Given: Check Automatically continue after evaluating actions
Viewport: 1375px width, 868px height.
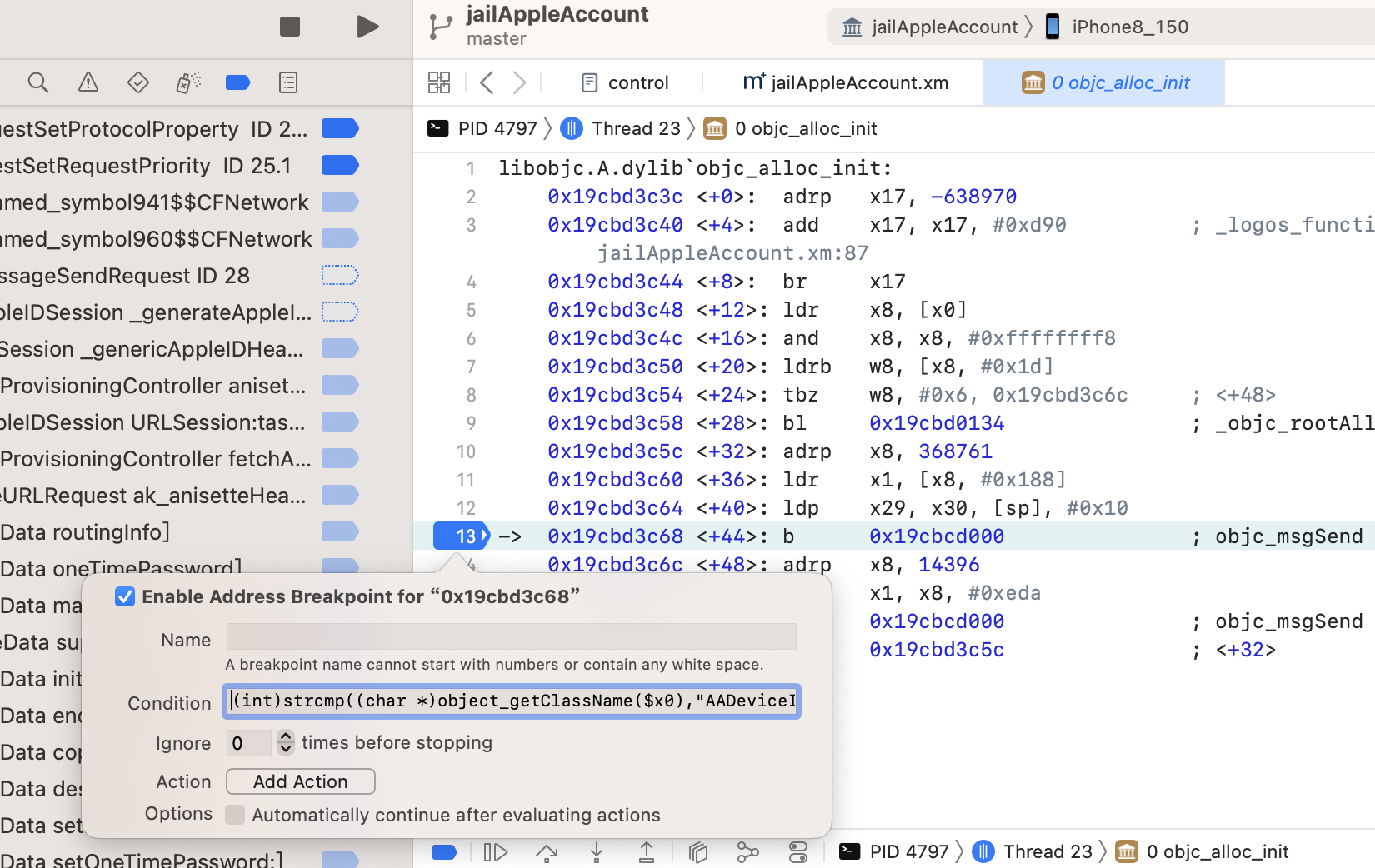Looking at the screenshot, I should pyautogui.click(x=236, y=815).
